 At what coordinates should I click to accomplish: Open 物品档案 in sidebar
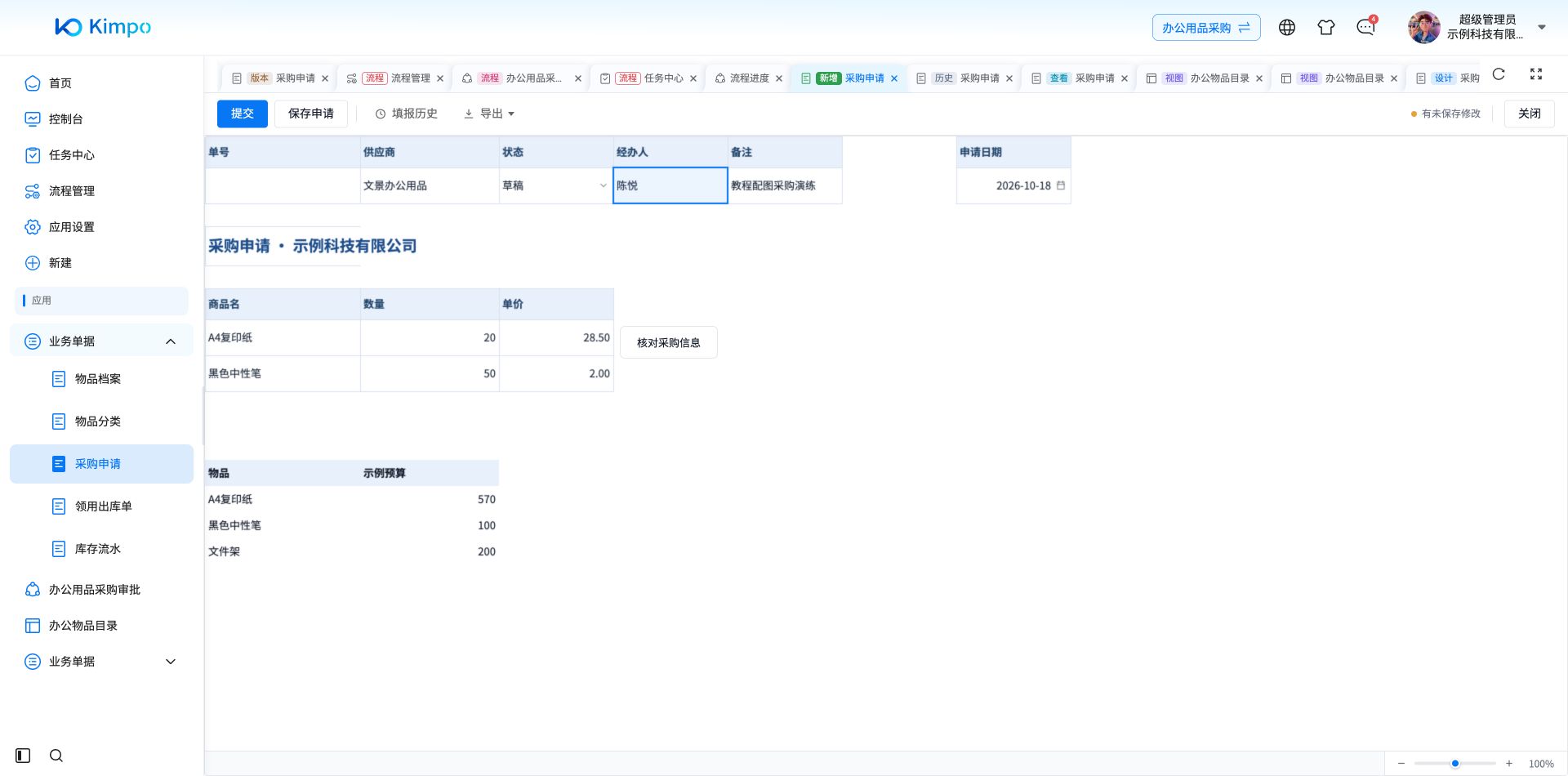pyautogui.click(x=101, y=379)
